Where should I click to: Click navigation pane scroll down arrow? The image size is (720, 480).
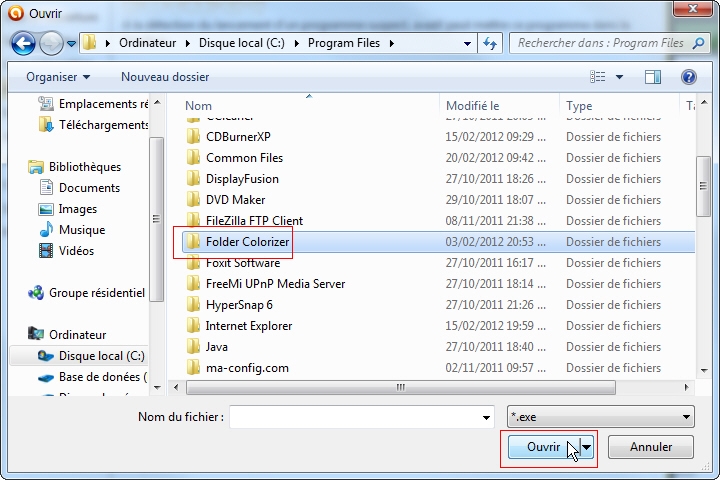[x=157, y=388]
